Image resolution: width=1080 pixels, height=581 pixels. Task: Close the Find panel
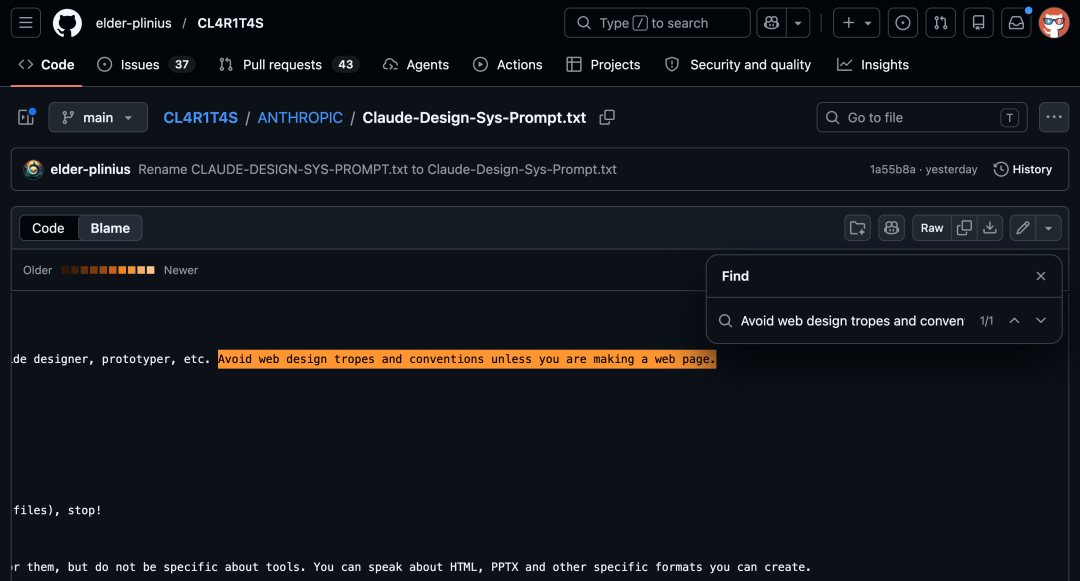point(1041,276)
